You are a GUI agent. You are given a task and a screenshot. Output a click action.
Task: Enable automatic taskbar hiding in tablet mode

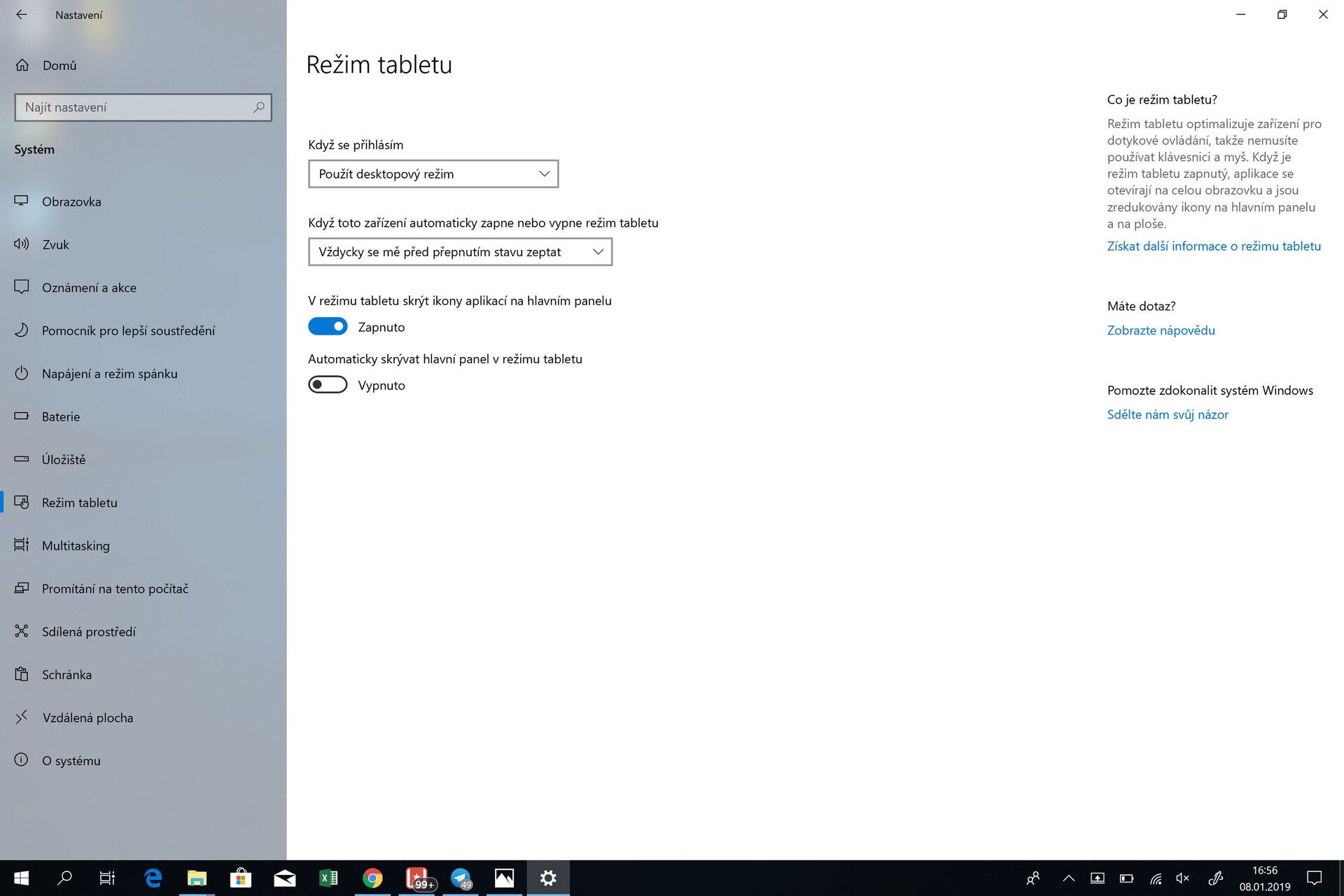[328, 384]
